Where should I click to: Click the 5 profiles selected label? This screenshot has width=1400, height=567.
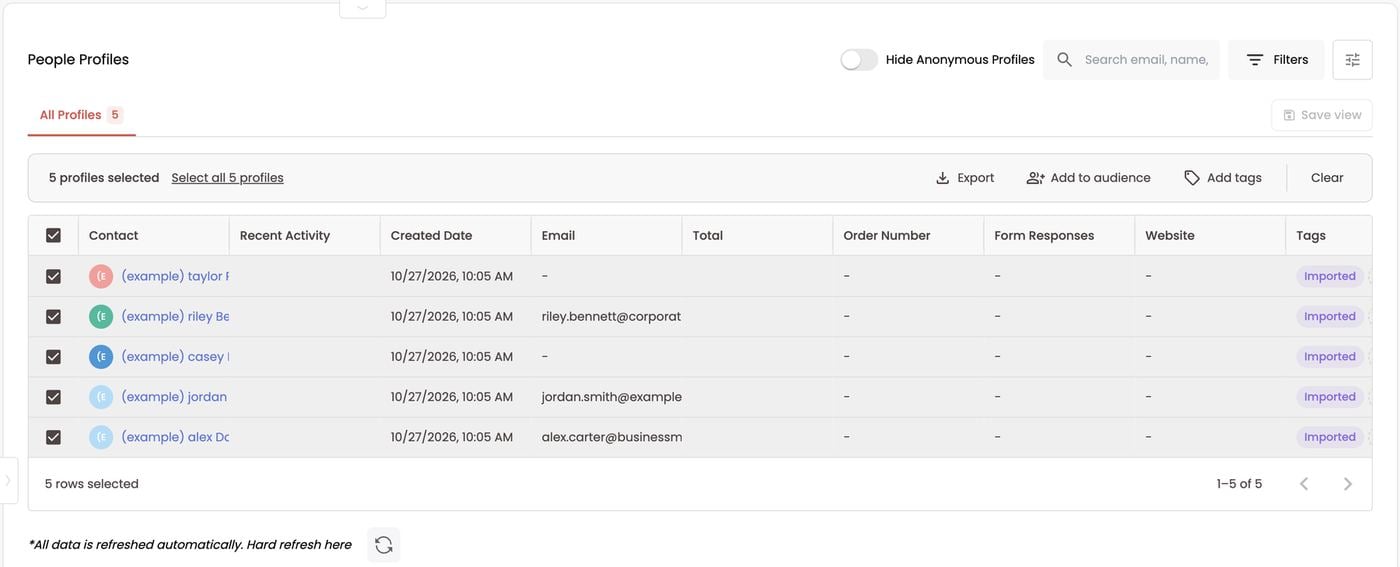click(104, 178)
